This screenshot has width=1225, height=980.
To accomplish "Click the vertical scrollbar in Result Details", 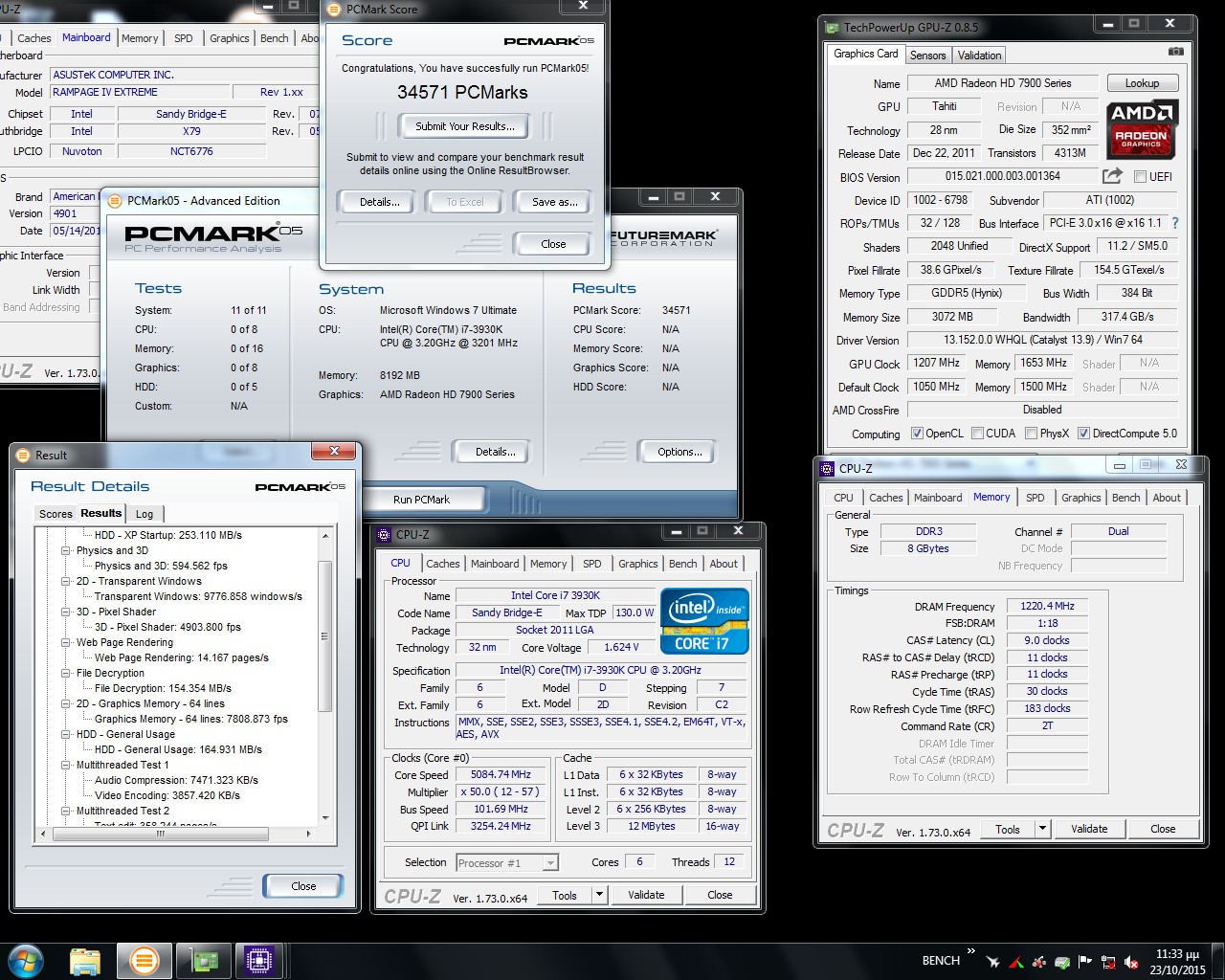I will (325, 635).
